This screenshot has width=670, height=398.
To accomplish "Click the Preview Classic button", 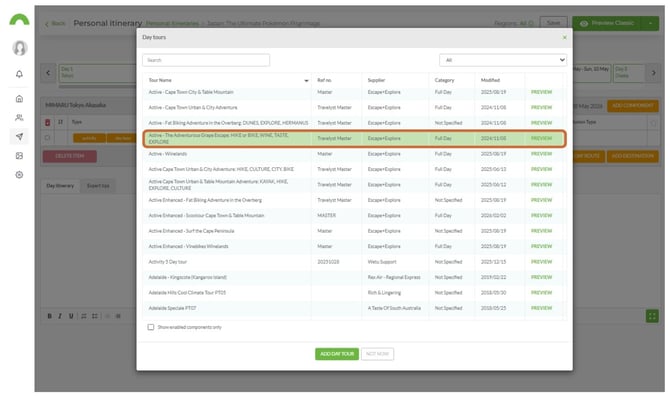I will 607,23.
